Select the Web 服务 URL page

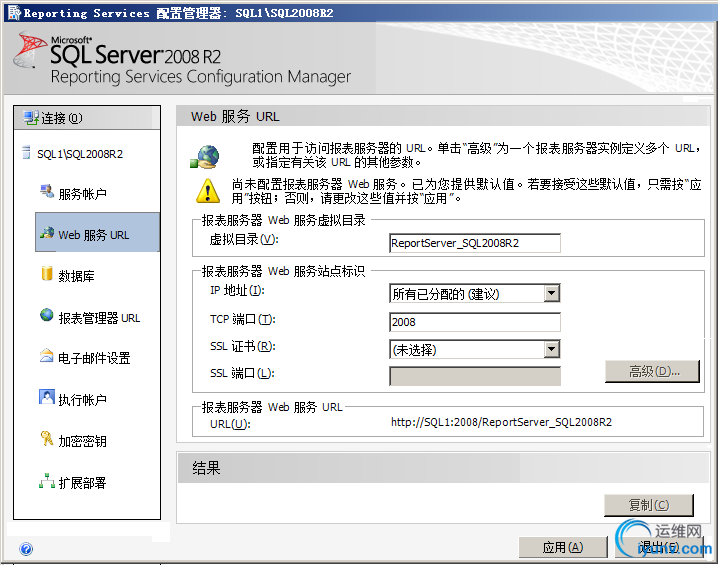click(97, 232)
